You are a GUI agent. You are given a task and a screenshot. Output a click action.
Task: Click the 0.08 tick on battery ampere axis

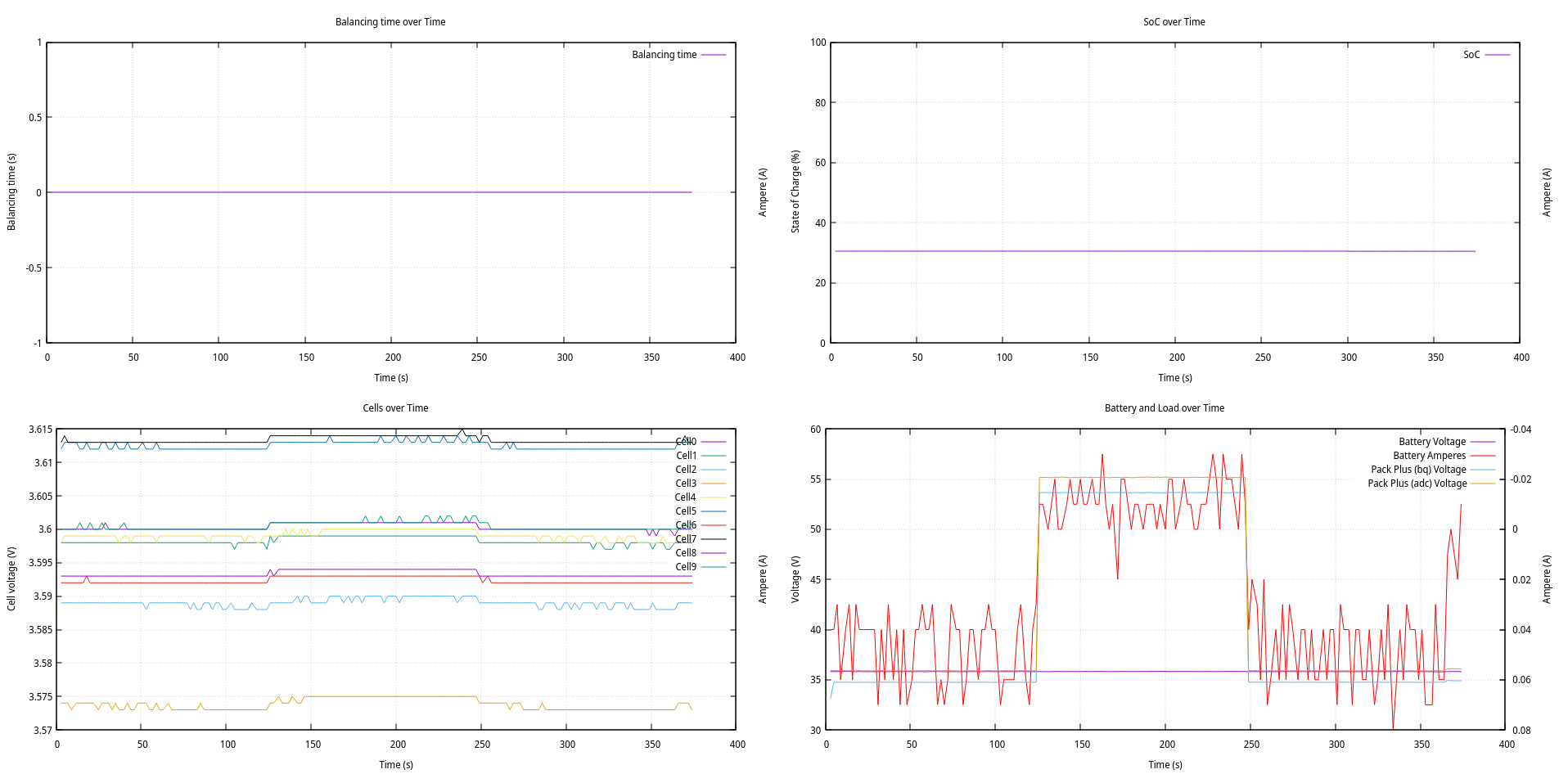[1521, 731]
